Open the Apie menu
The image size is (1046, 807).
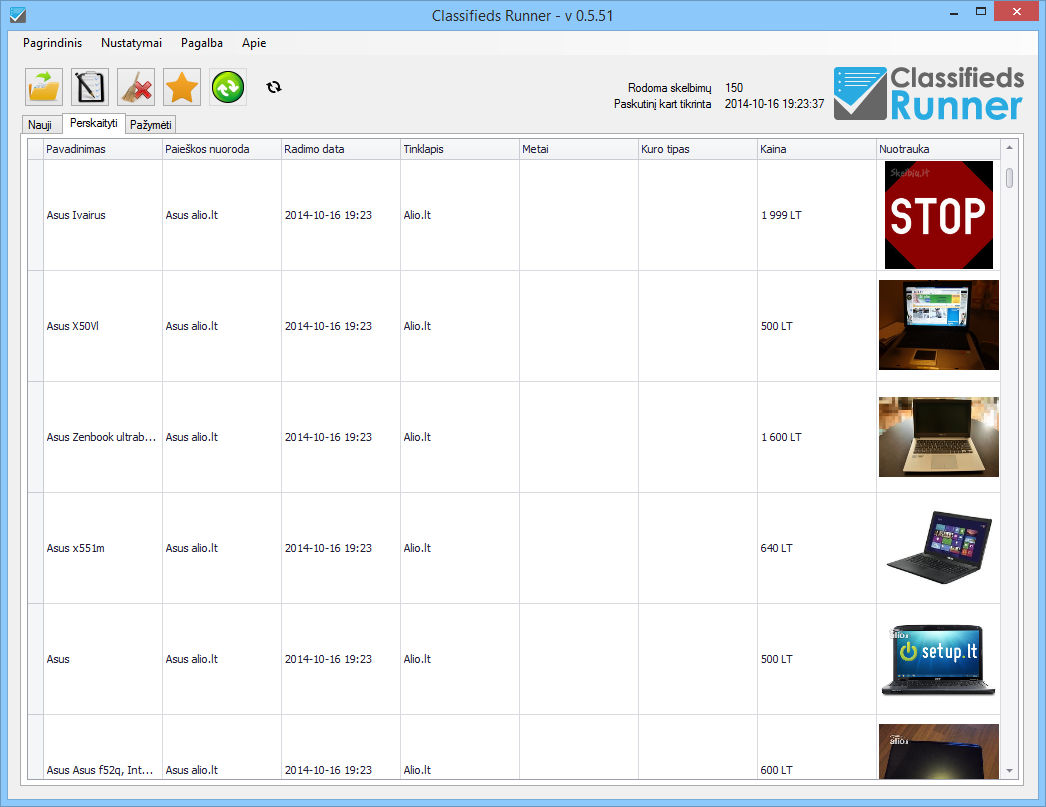coord(254,43)
